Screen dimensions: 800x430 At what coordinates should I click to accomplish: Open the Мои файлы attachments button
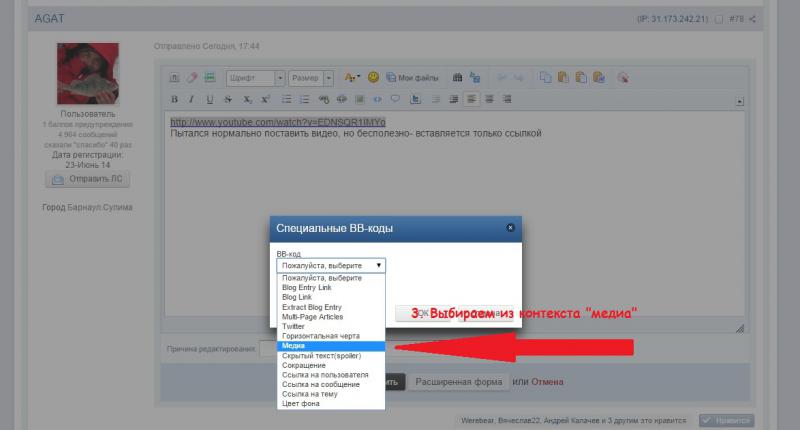coord(412,78)
